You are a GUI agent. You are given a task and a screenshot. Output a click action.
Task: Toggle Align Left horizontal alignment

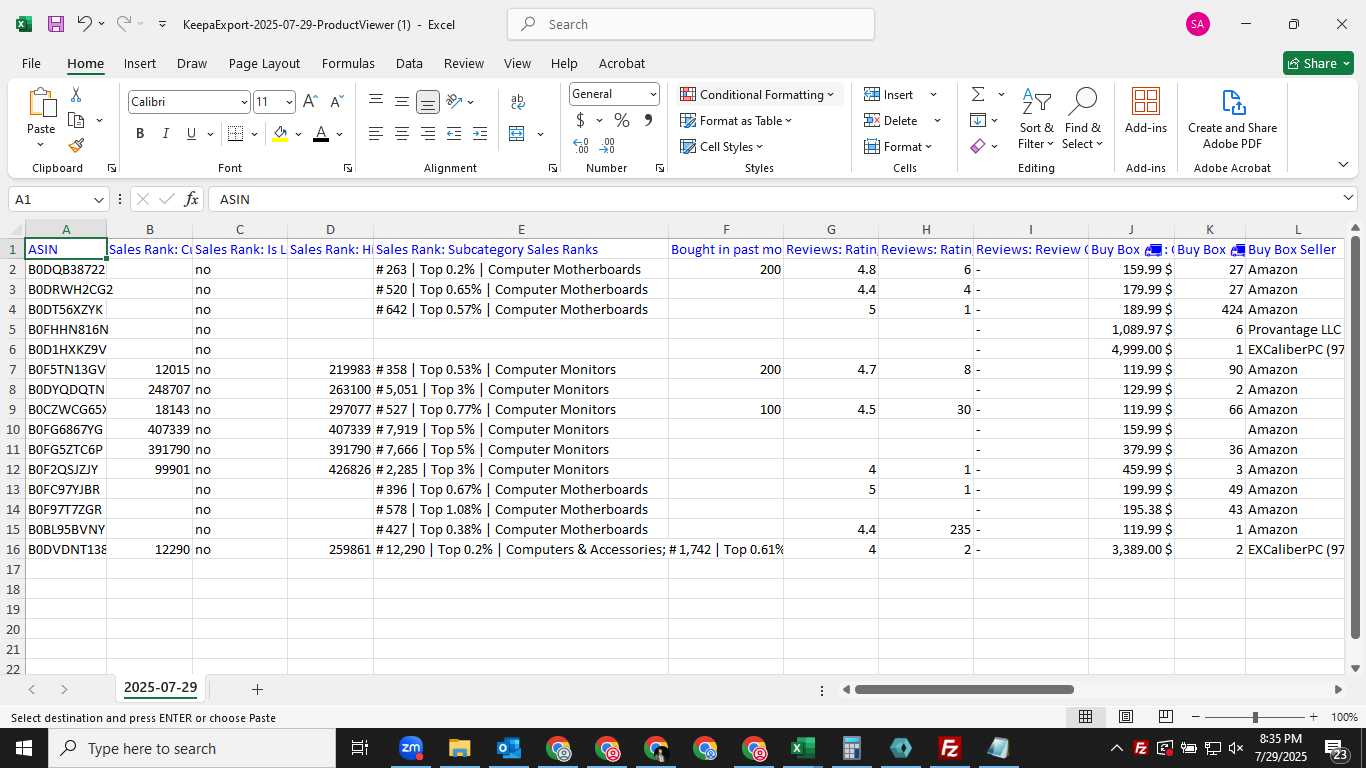pyautogui.click(x=376, y=134)
